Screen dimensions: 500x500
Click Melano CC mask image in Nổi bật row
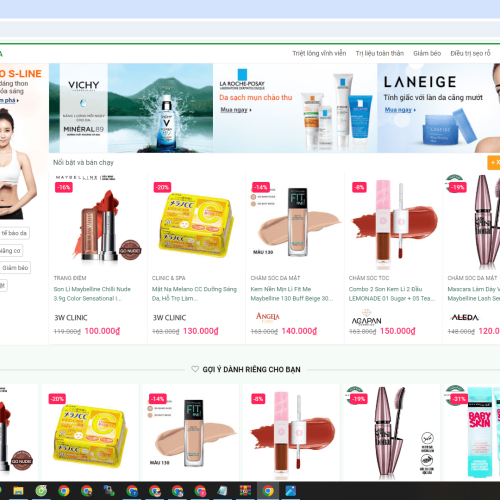197,223
